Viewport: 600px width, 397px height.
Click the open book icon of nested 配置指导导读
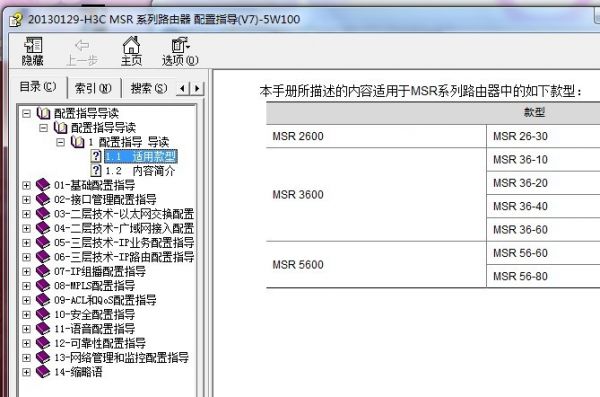[60, 127]
